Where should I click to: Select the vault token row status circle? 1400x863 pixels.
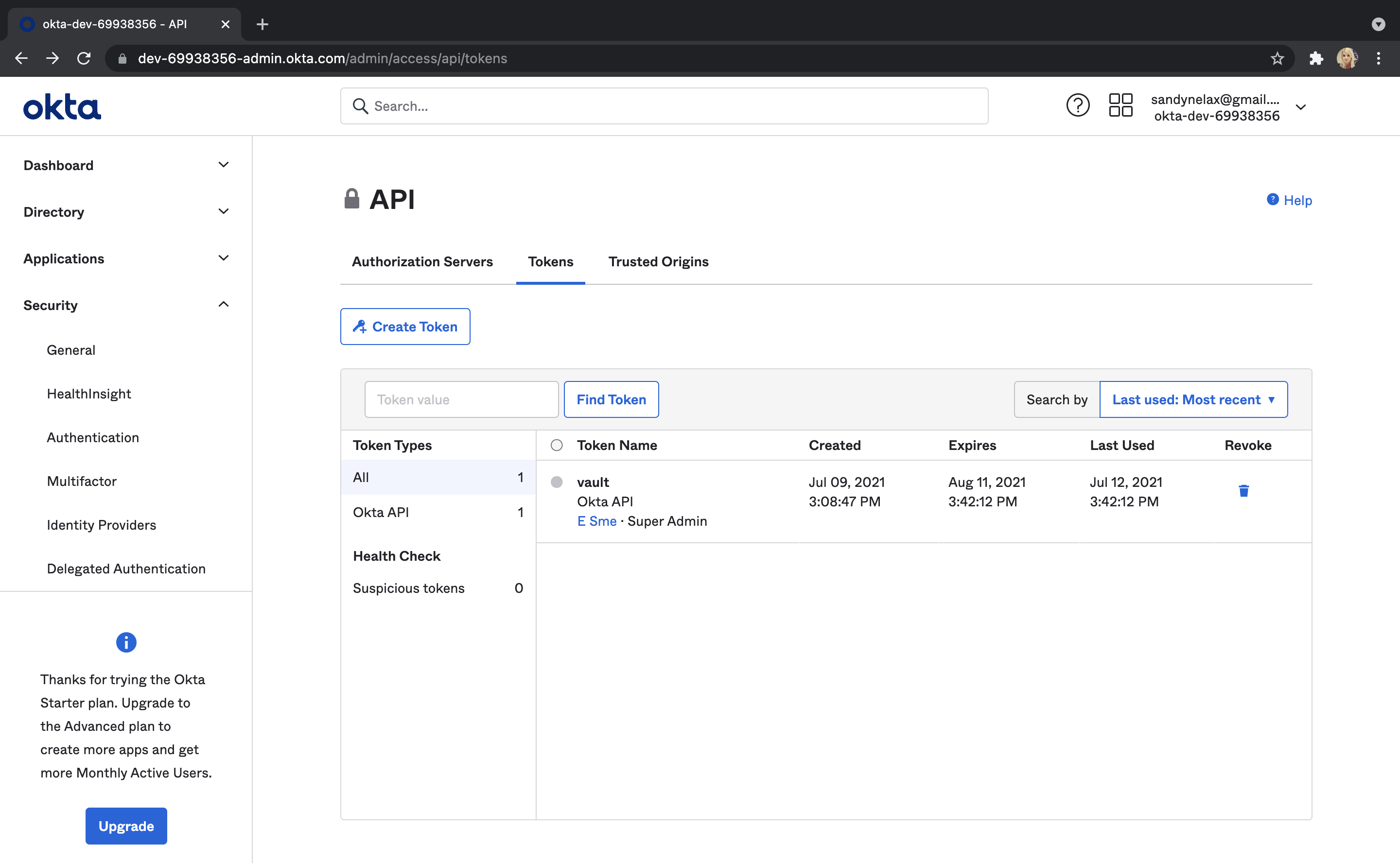pyautogui.click(x=556, y=483)
